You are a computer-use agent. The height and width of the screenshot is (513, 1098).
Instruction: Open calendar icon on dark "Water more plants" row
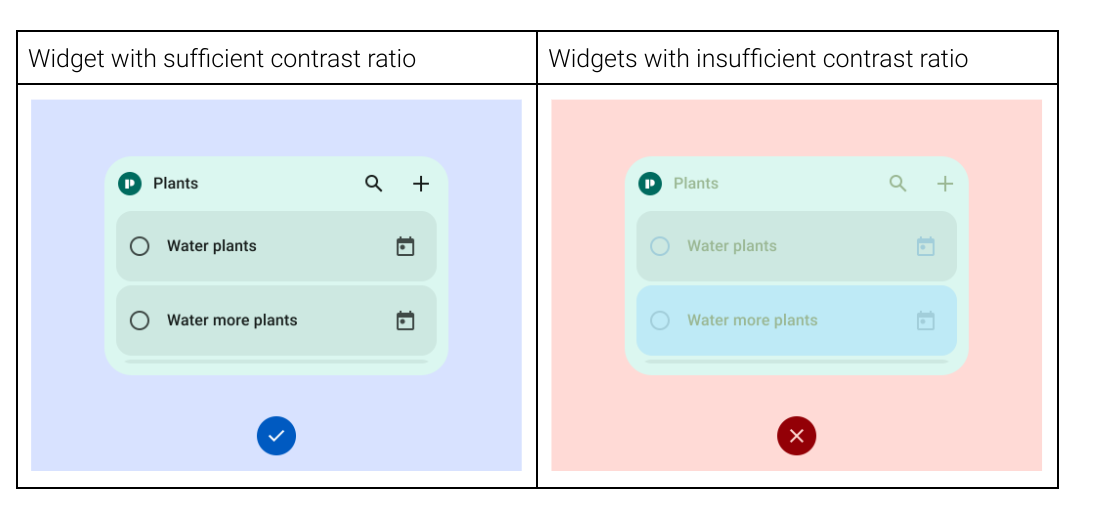(405, 321)
